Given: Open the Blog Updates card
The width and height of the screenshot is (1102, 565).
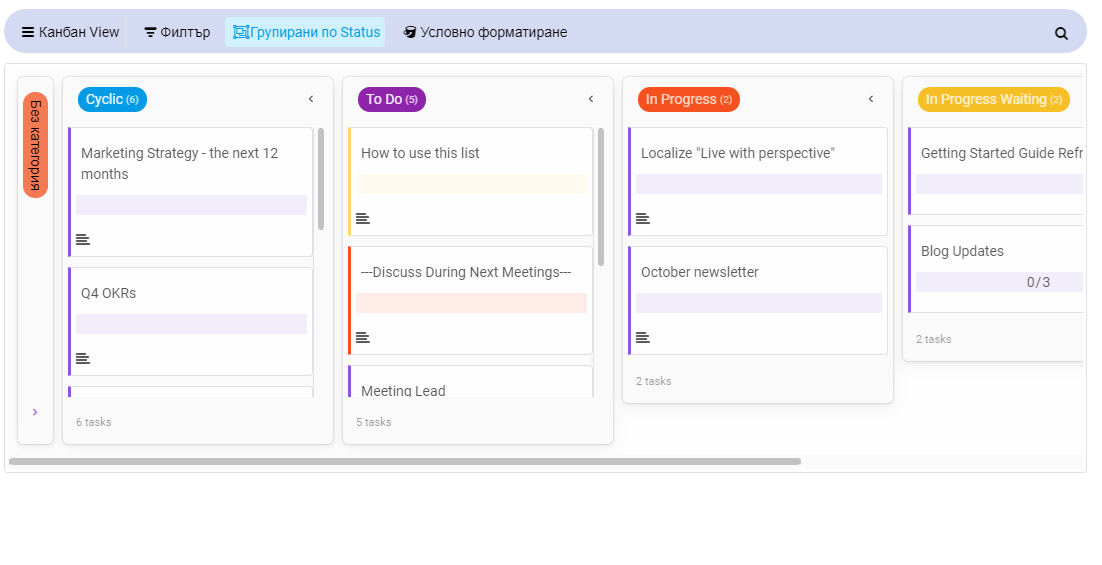Looking at the screenshot, I should (x=996, y=268).
